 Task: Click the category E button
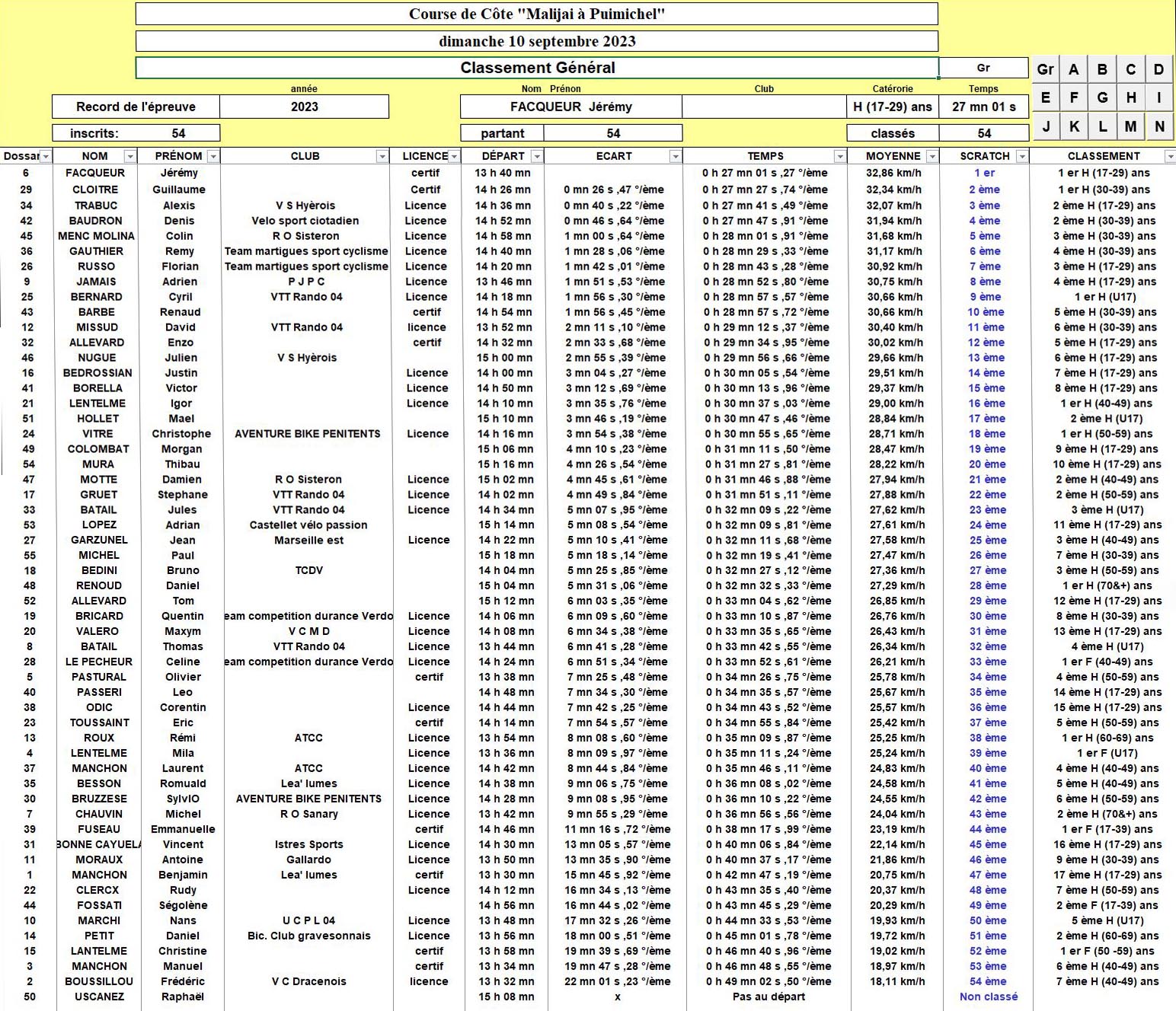(1045, 97)
